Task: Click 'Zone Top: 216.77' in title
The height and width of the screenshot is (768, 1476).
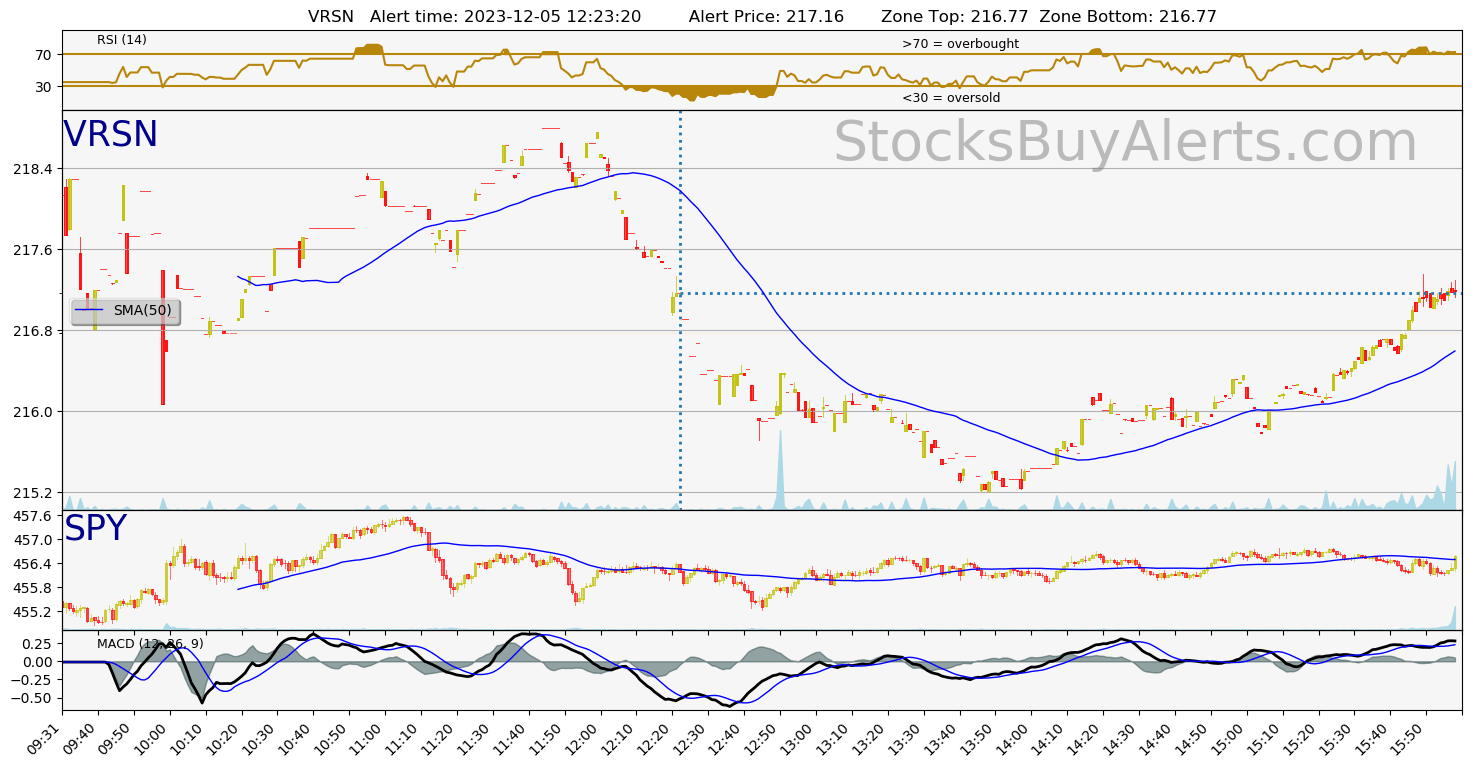Action: (955, 17)
